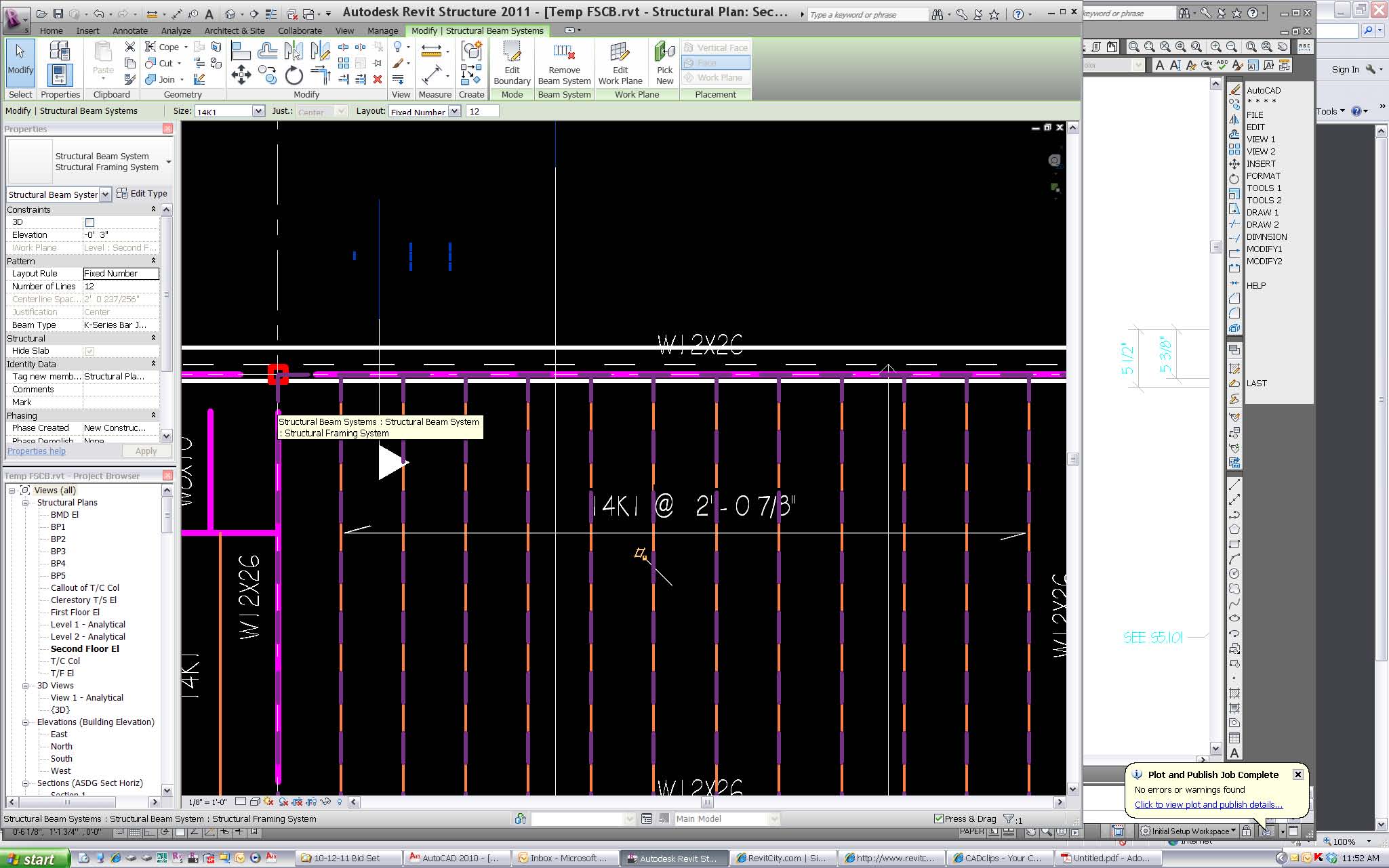This screenshot has height=868, width=1389.
Task: Collapse the Structural Plans tree node
Action: (26, 503)
